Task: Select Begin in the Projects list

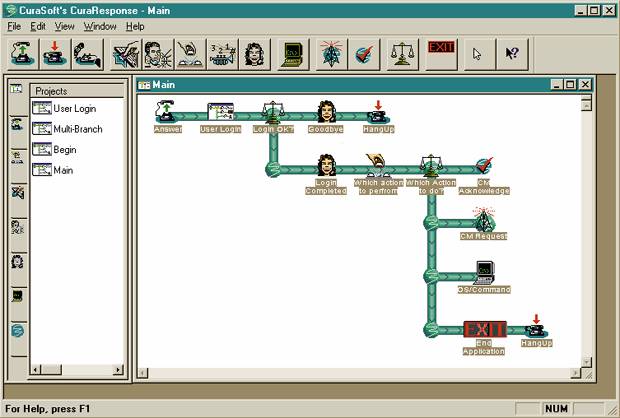Action: pyautogui.click(x=64, y=150)
